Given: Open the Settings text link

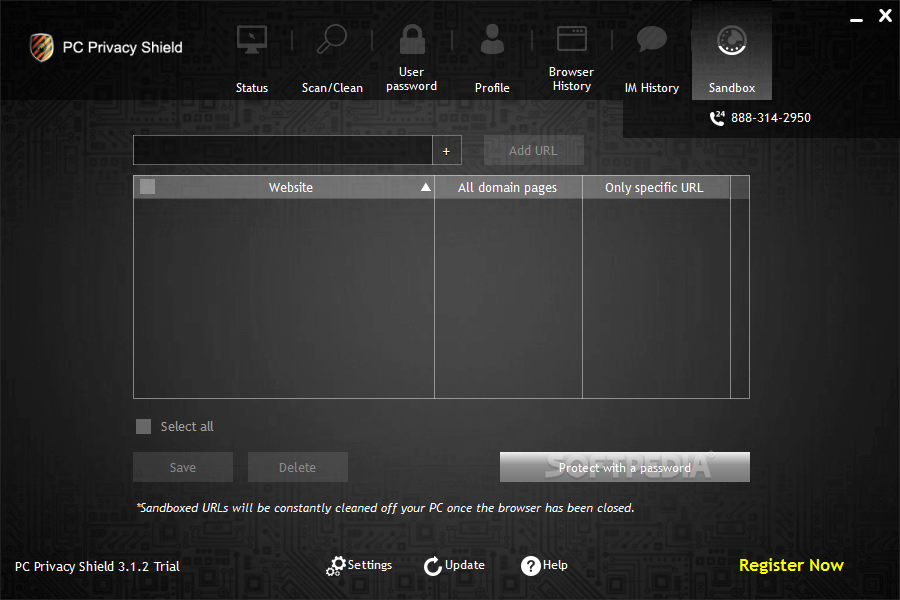Looking at the screenshot, I should [x=370, y=565].
